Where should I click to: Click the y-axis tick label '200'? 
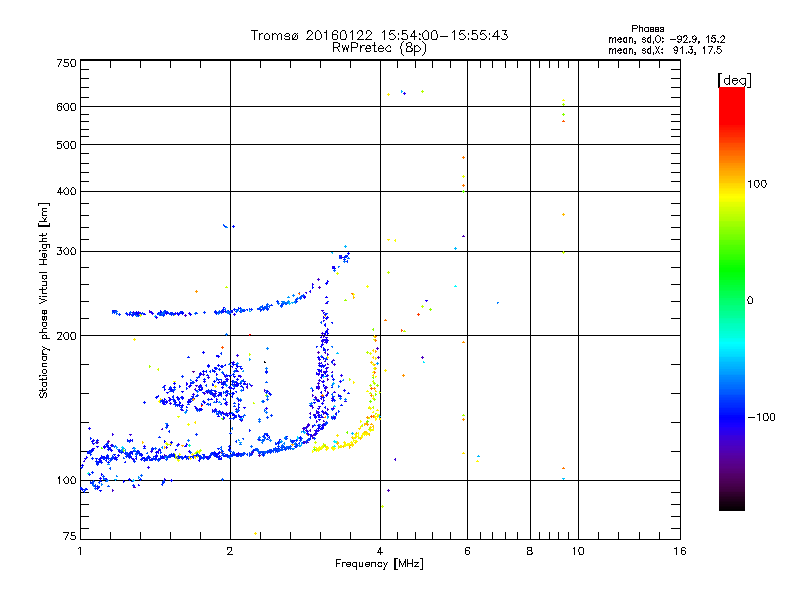(66, 336)
